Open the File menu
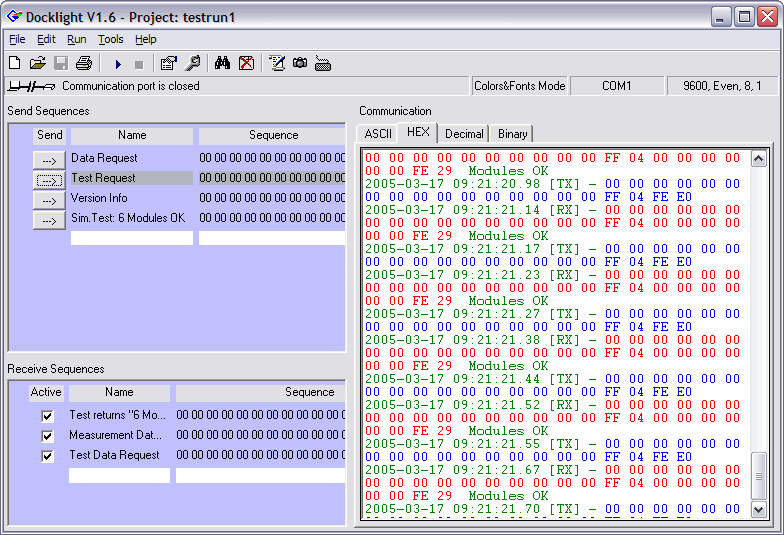The width and height of the screenshot is (784, 535). tap(17, 39)
